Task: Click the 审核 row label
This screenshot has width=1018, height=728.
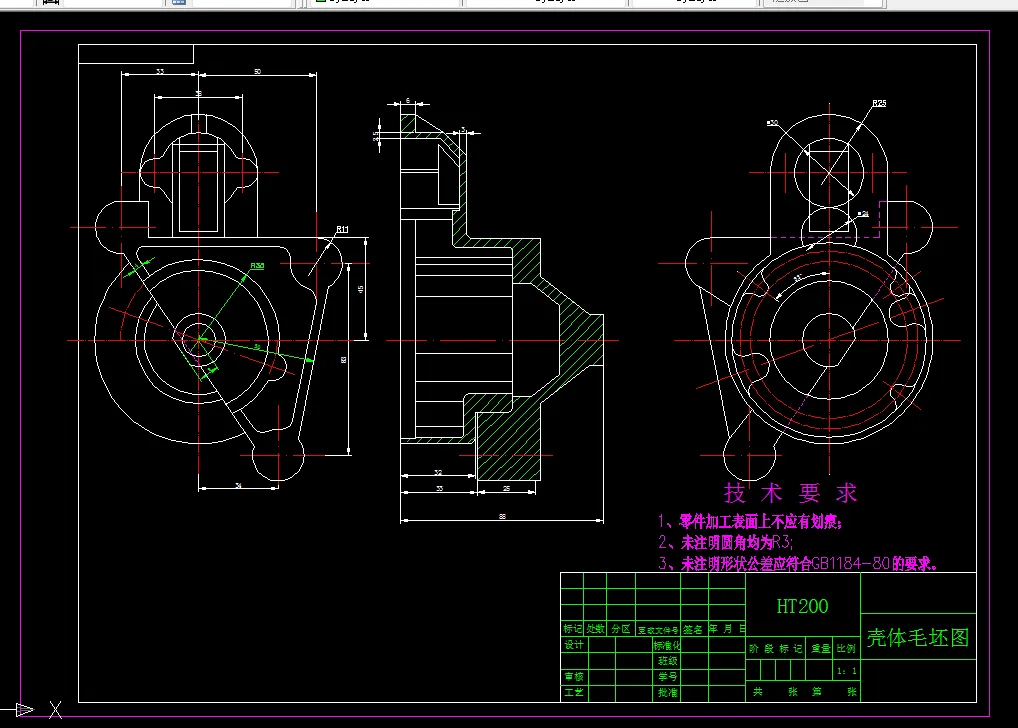Action: coord(574,677)
